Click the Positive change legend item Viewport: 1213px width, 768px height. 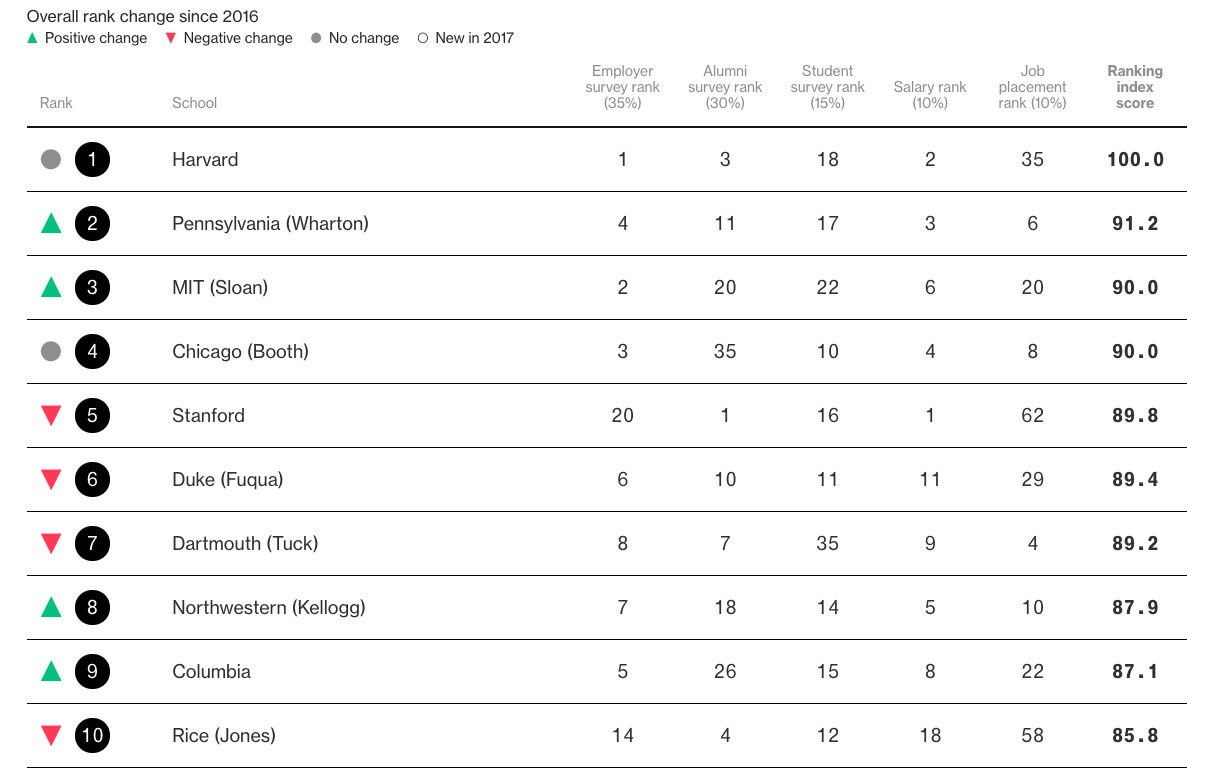tap(87, 38)
